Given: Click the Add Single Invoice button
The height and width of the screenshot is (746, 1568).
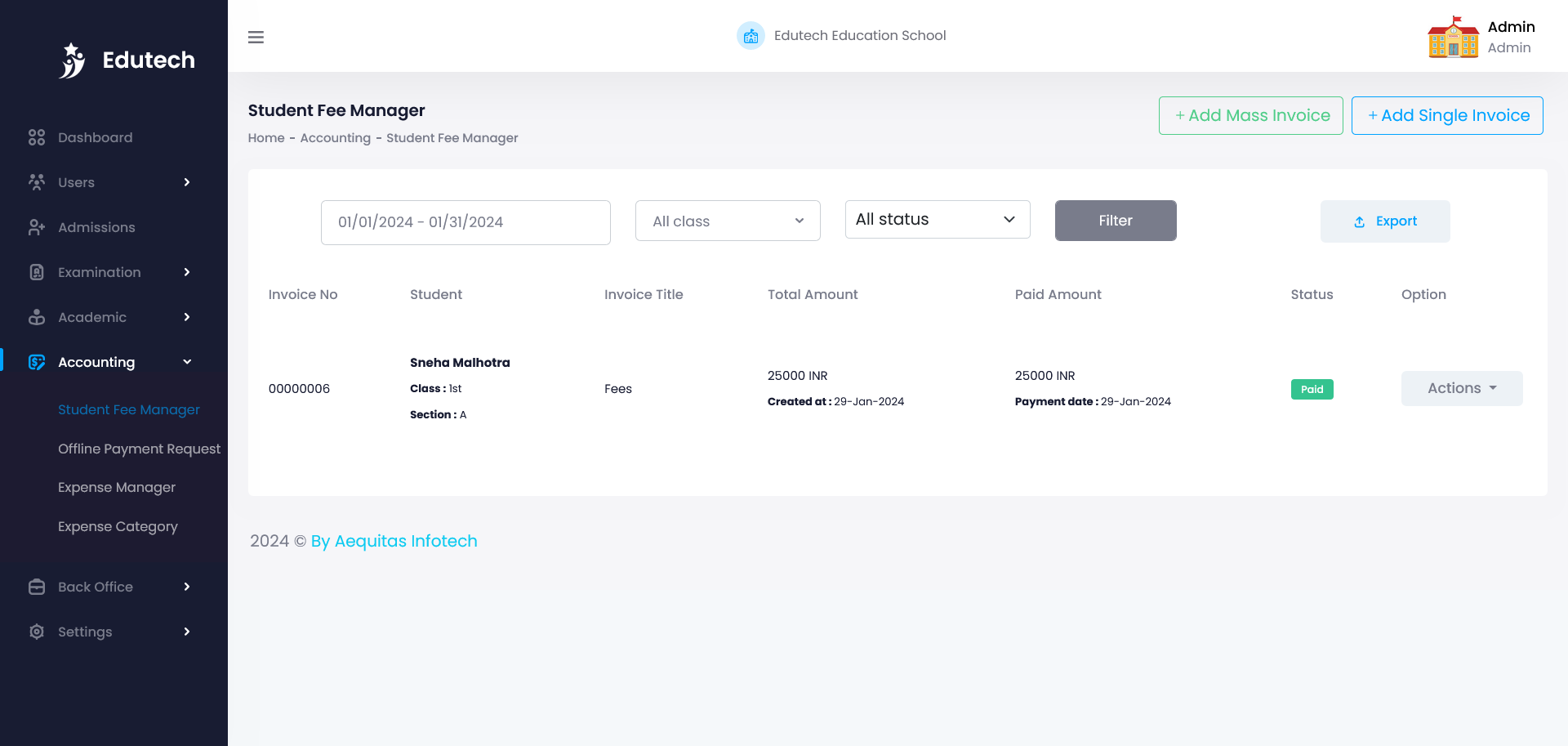Looking at the screenshot, I should point(1446,115).
